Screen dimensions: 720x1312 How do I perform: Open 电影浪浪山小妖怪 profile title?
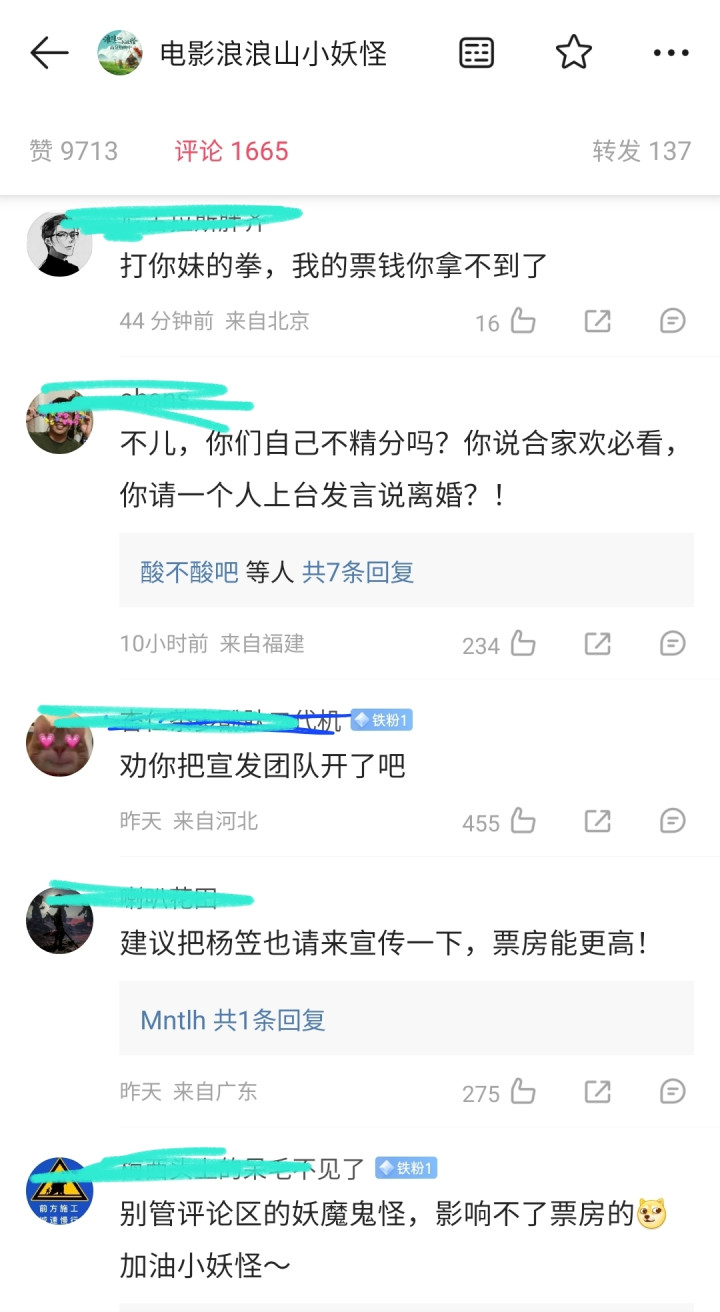273,53
